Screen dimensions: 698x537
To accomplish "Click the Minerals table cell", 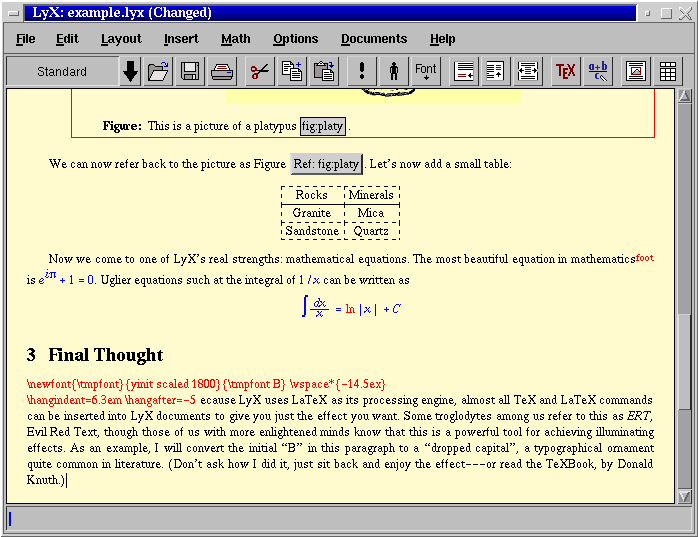I will pos(371,195).
